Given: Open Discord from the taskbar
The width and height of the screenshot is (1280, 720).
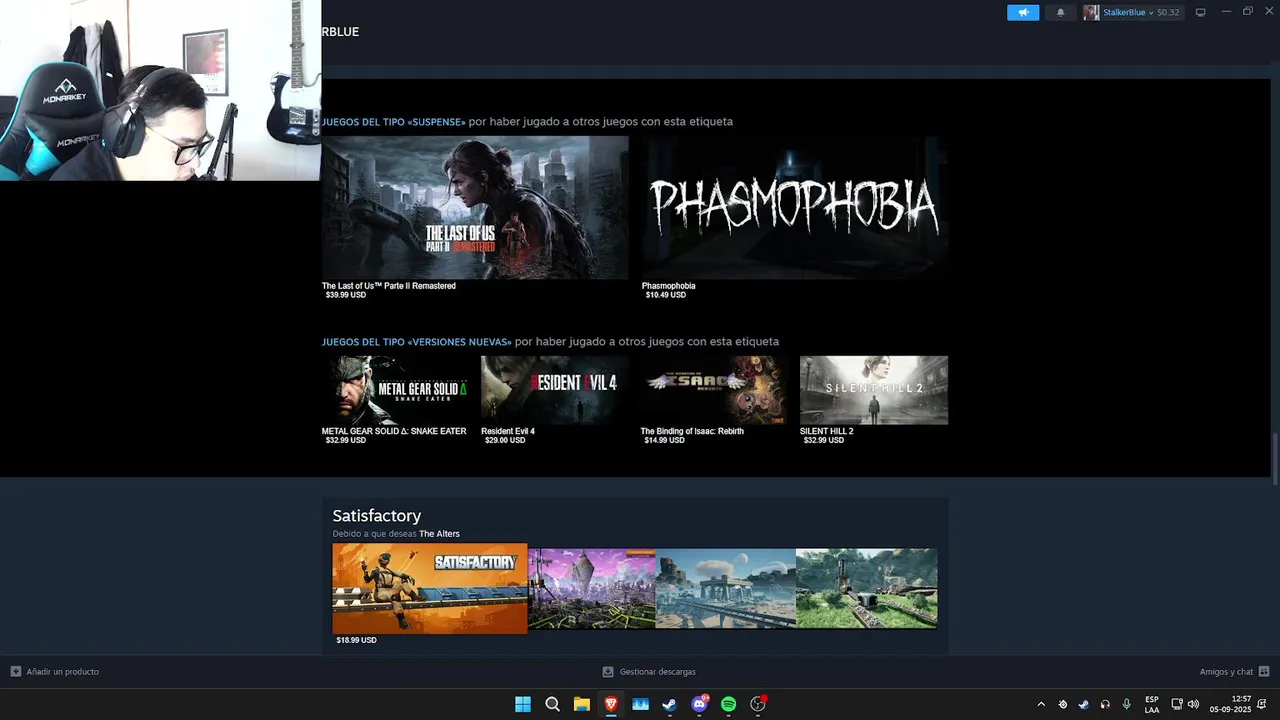Looking at the screenshot, I should [700, 704].
